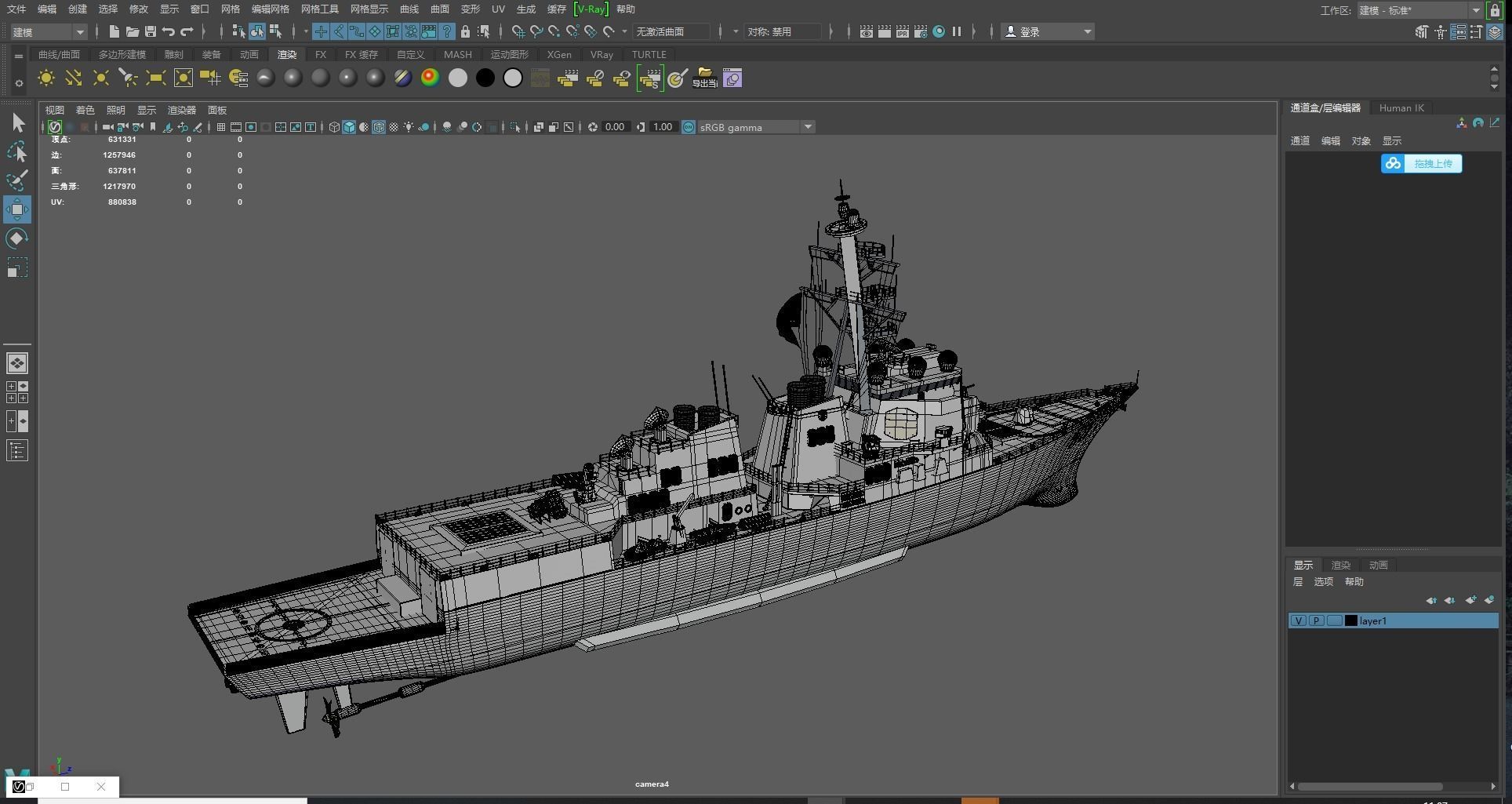Image resolution: width=1512 pixels, height=804 pixels.
Task: Toggle layer1 playback P box
Action: [1317, 620]
